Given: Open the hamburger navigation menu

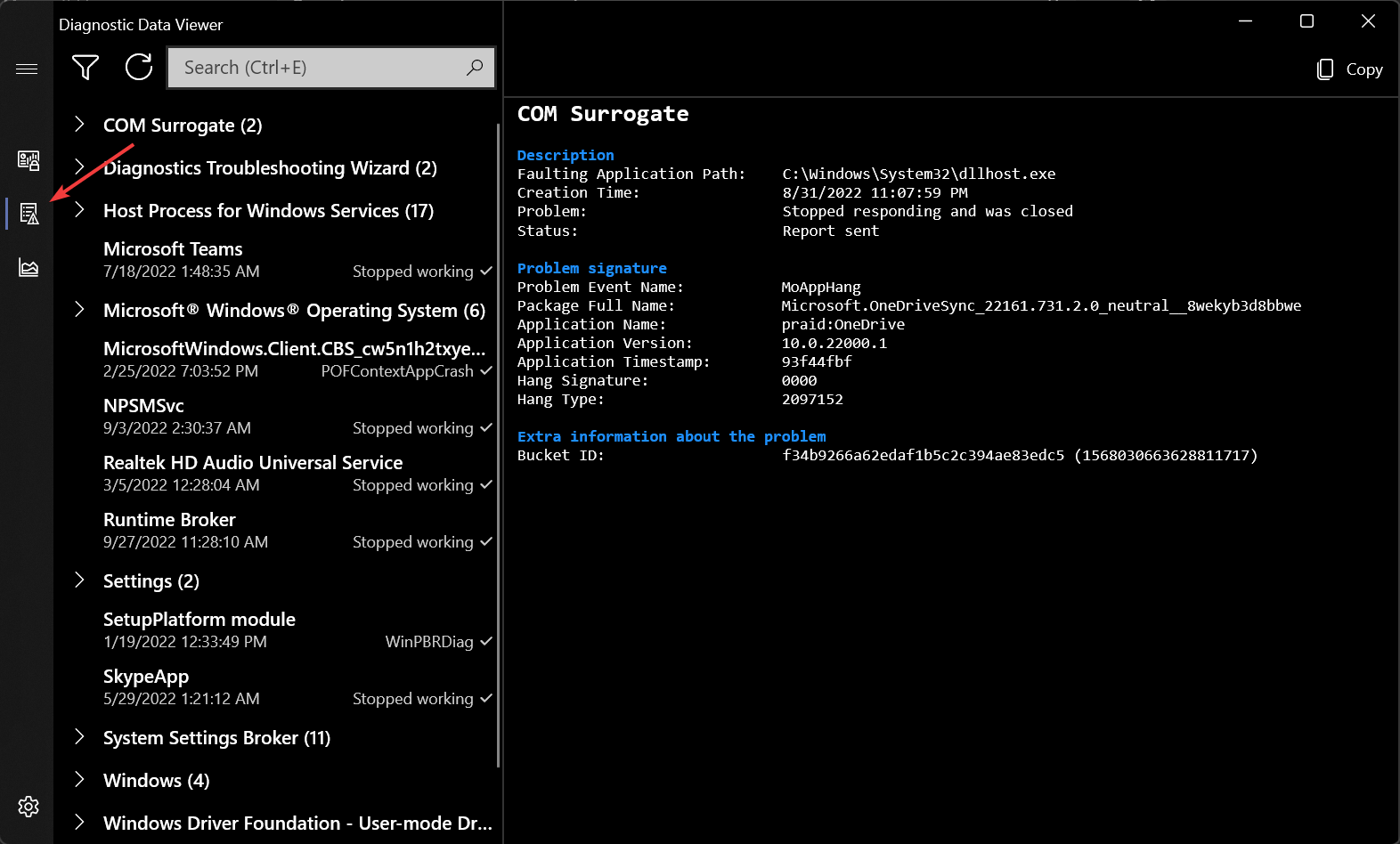Looking at the screenshot, I should 27,69.
